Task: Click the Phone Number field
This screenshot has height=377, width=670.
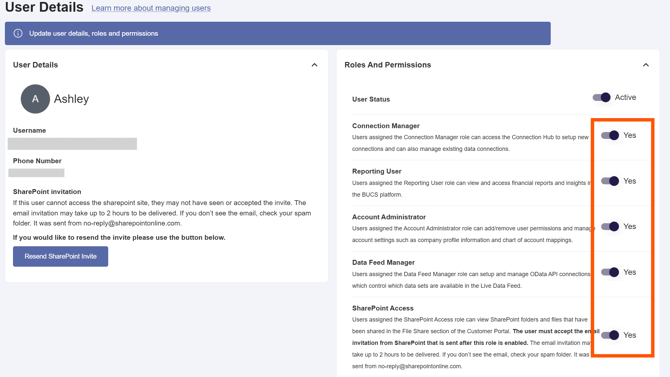Action: [36, 173]
